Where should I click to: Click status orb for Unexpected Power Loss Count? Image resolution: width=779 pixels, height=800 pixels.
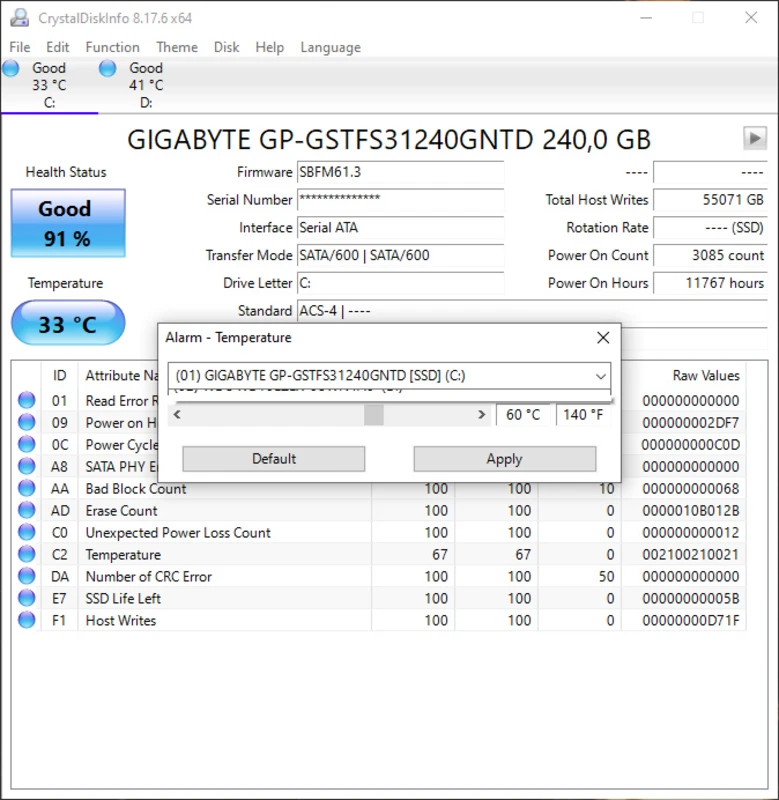point(27,532)
